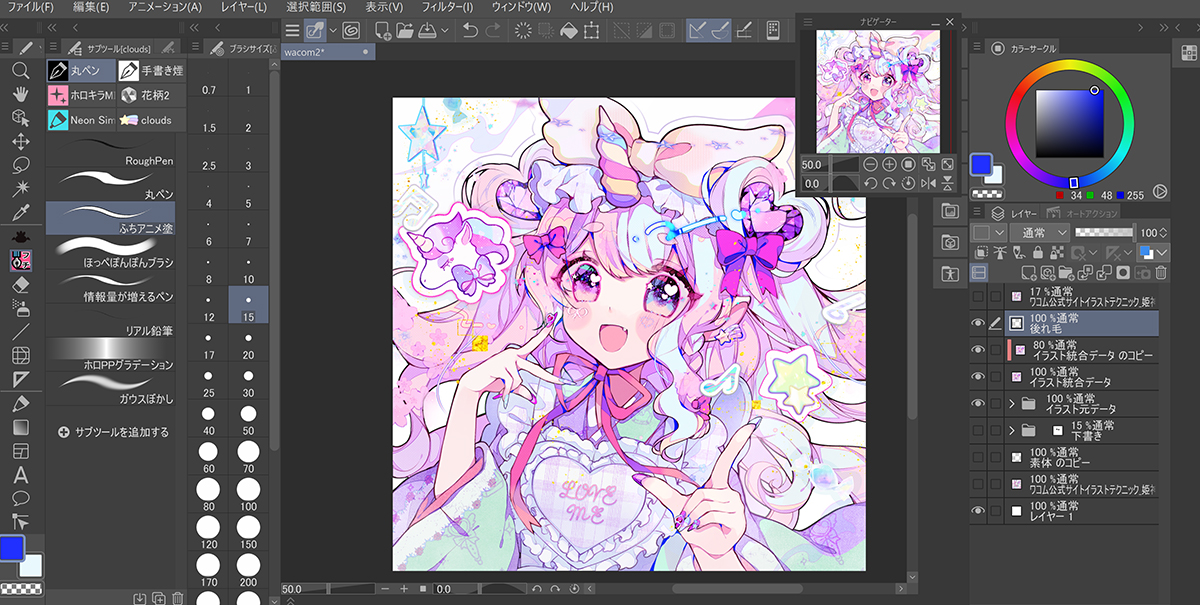Expand the 下書き layer folder
The image size is (1200, 605).
[x=1011, y=430]
